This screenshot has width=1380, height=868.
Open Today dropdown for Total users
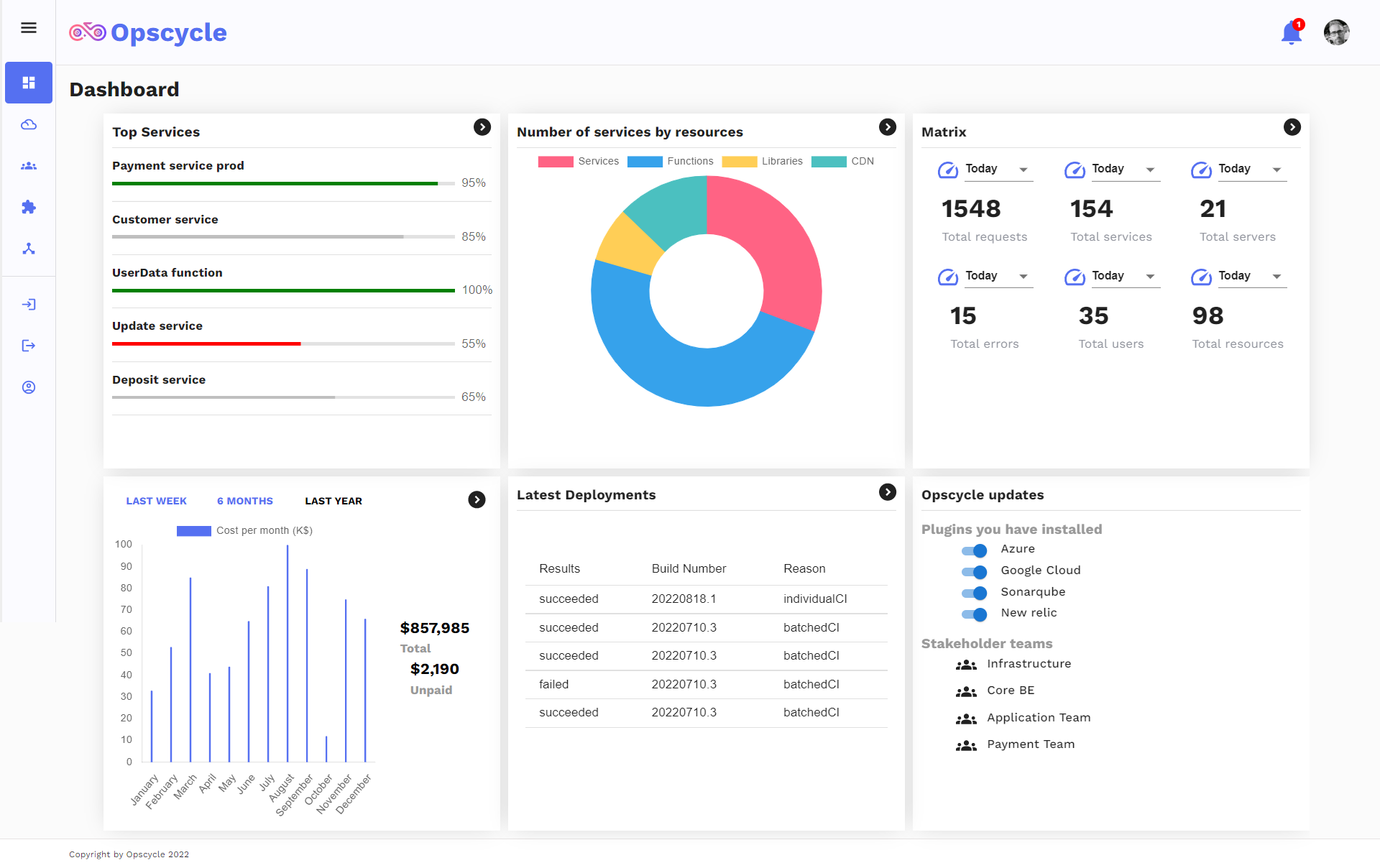coord(1126,277)
